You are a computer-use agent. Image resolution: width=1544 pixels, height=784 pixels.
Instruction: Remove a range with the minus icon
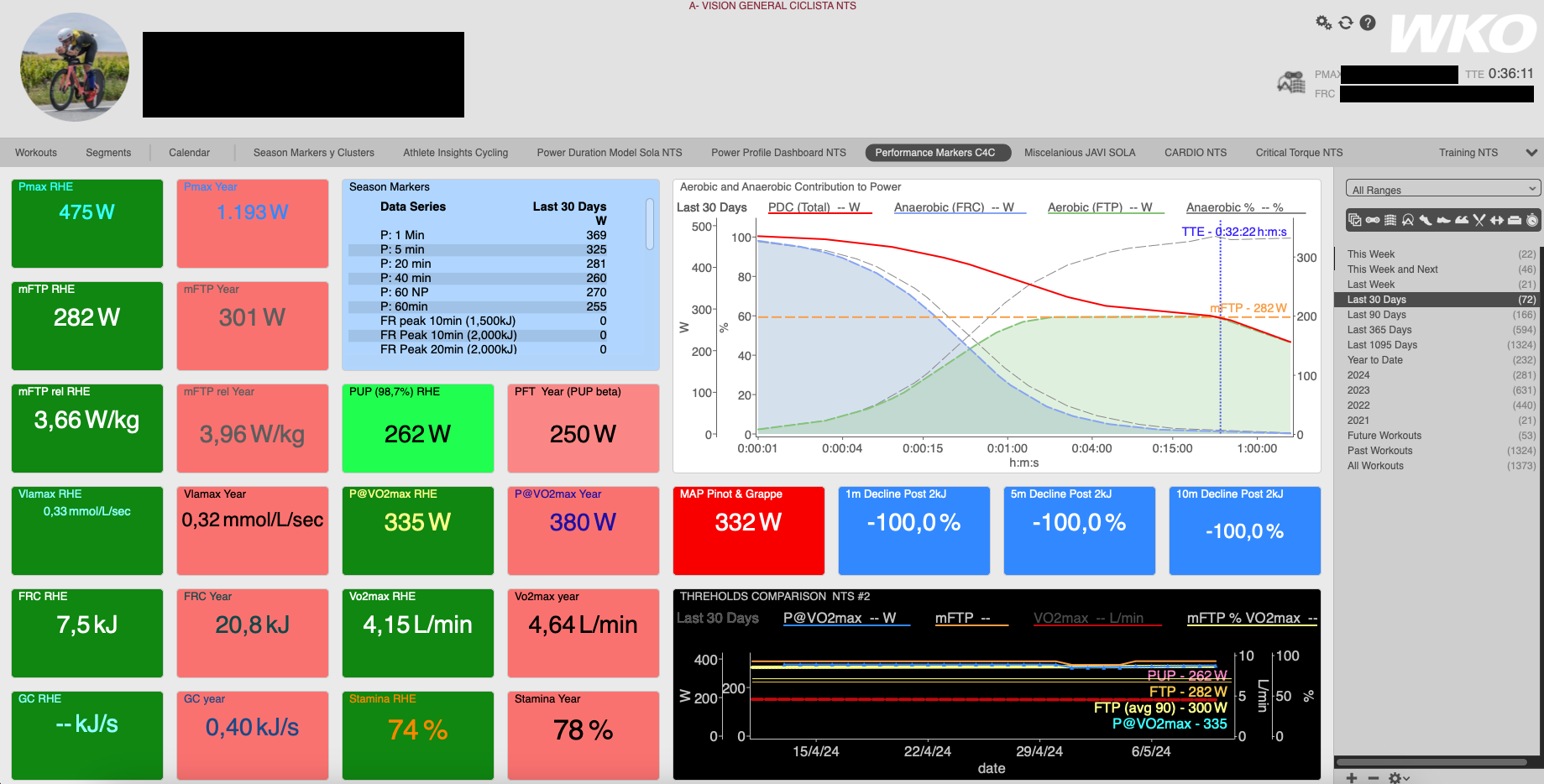pyautogui.click(x=1374, y=778)
